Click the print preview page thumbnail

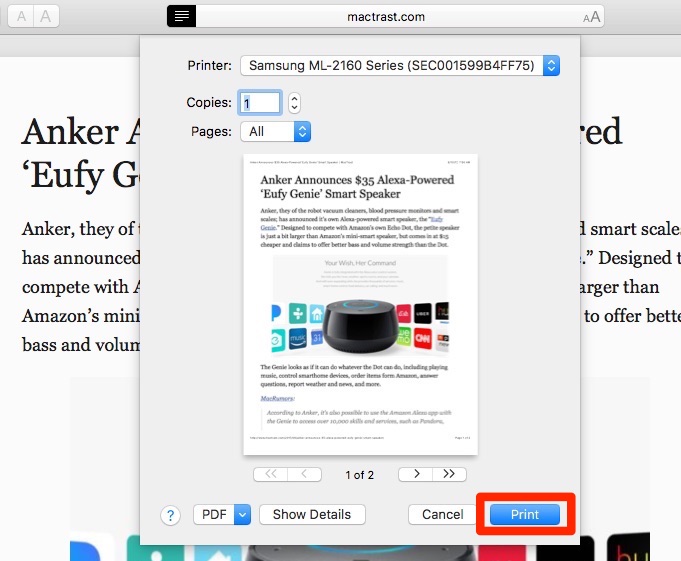[x=360, y=304]
